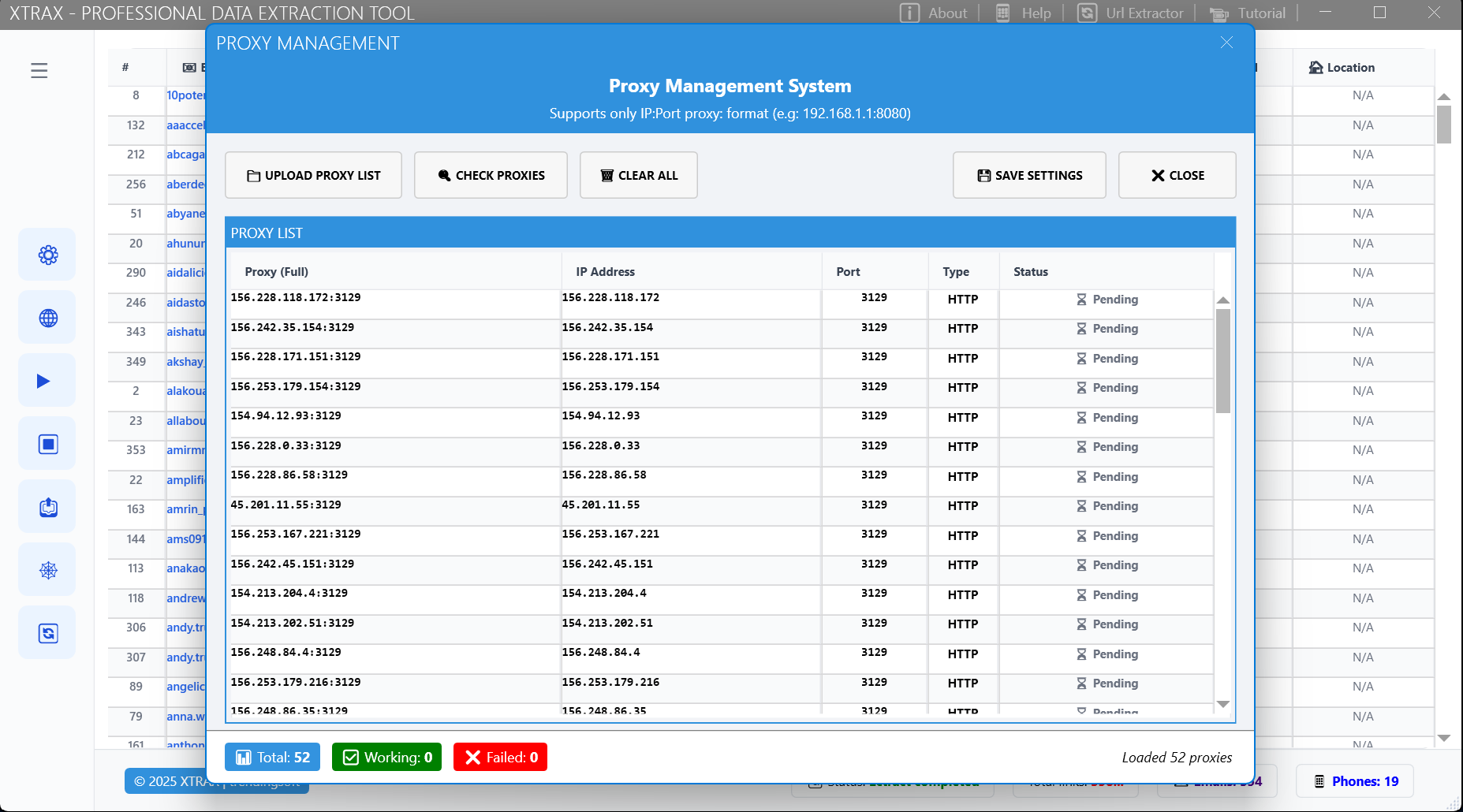Clear all loaded proxies
Image resolution: width=1463 pixels, height=812 pixels.
[x=638, y=175]
